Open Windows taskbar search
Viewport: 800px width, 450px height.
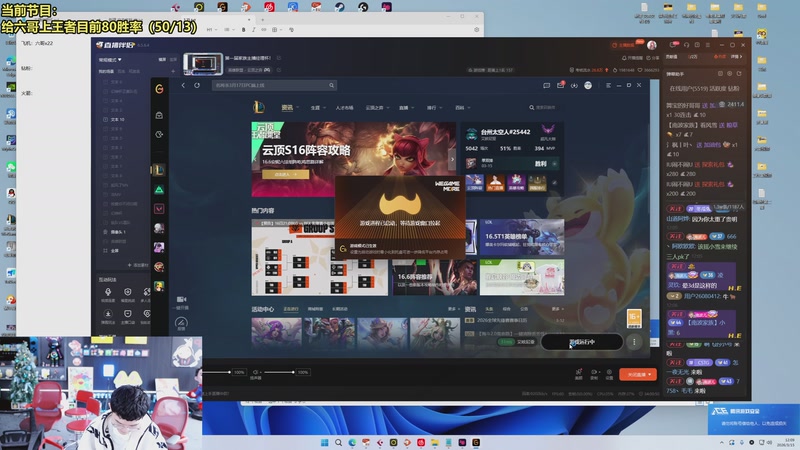coord(338,442)
